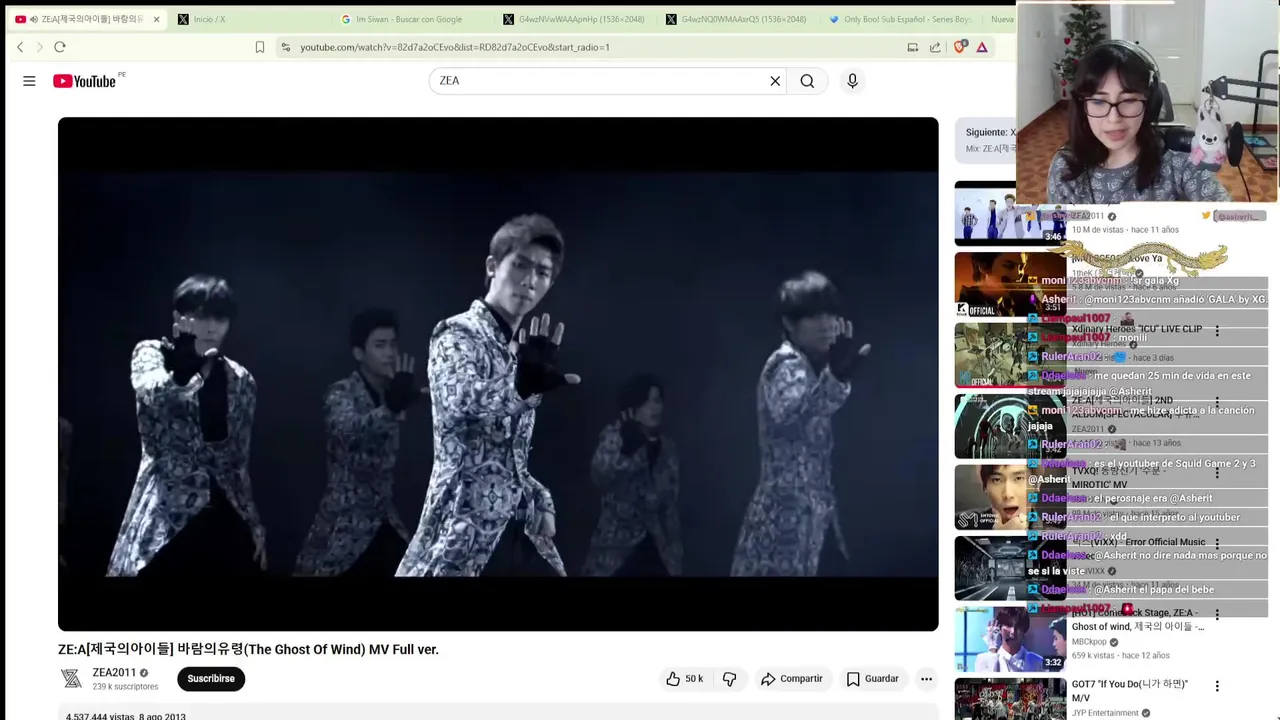Open Brave Rewards triangle icon
The width and height of the screenshot is (1280, 720).
982,47
